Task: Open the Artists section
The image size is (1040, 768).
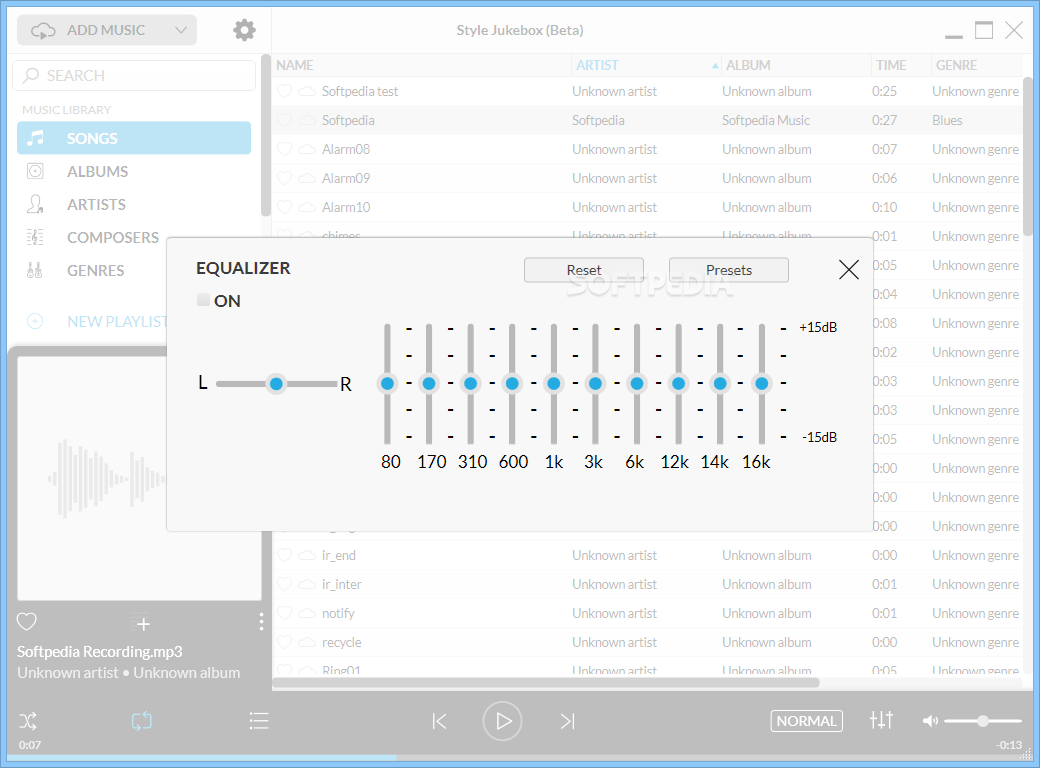Action: (96, 204)
